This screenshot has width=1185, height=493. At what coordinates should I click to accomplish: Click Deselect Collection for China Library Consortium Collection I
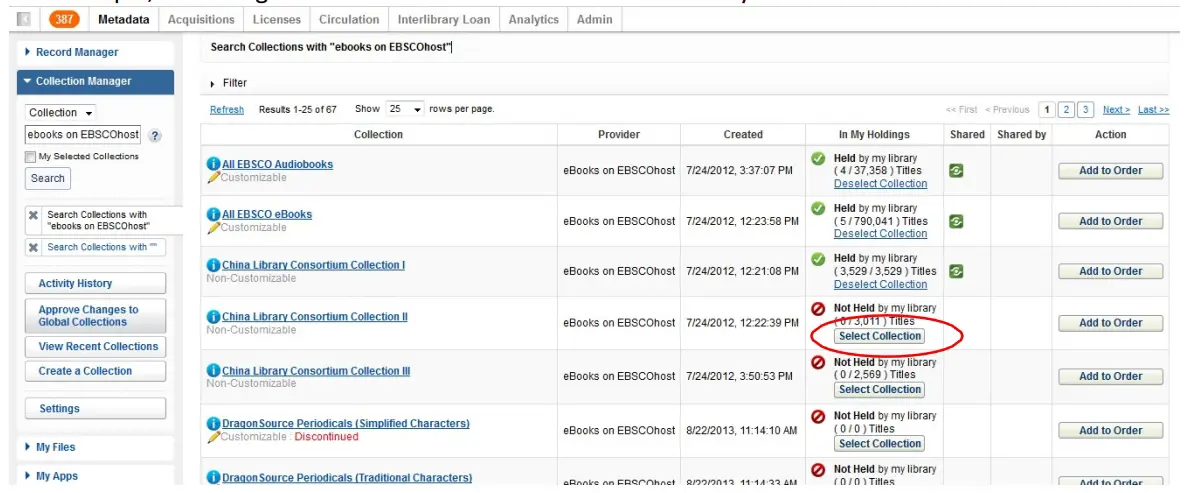880,284
